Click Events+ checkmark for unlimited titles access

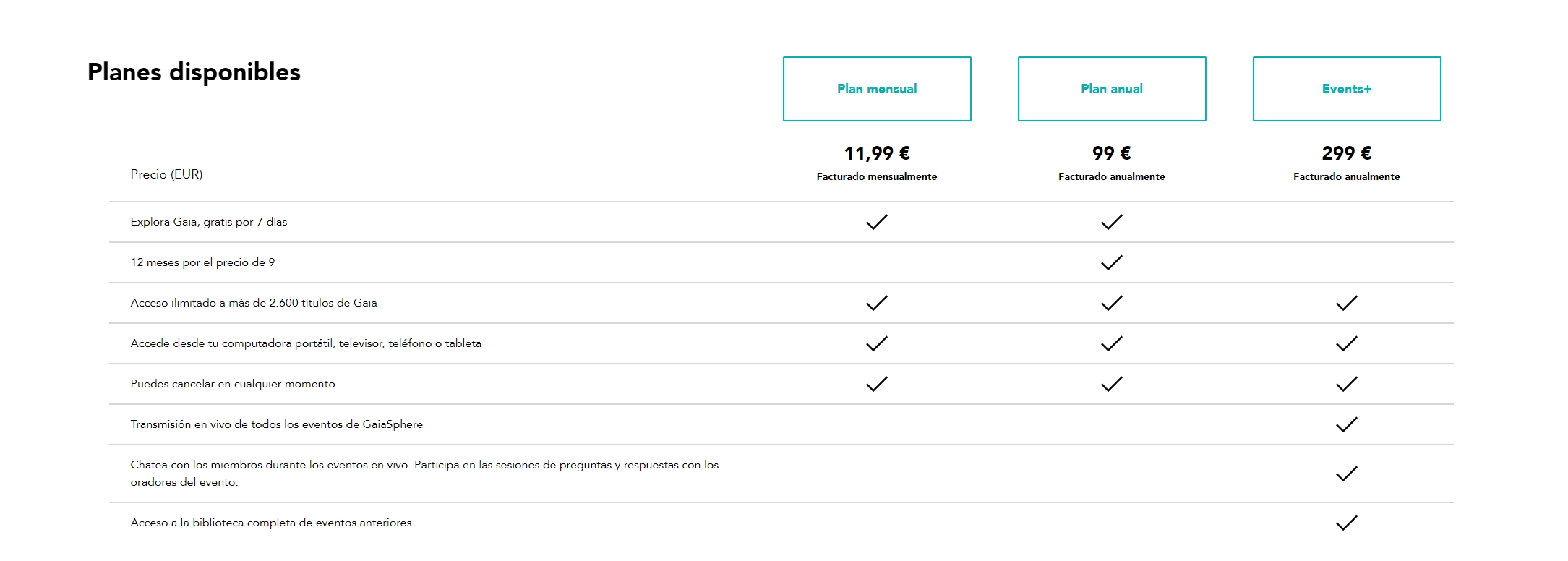point(1347,303)
